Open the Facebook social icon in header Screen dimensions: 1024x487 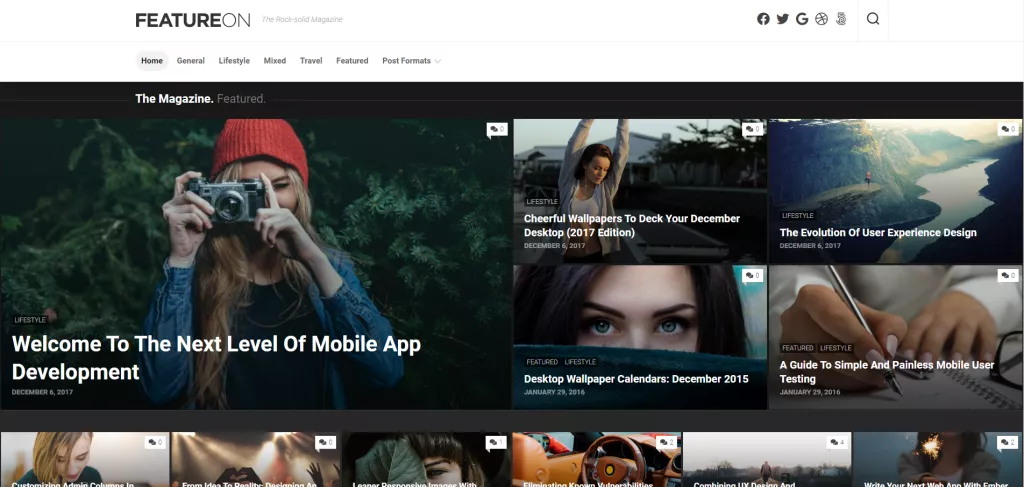(x=763, y=19)
